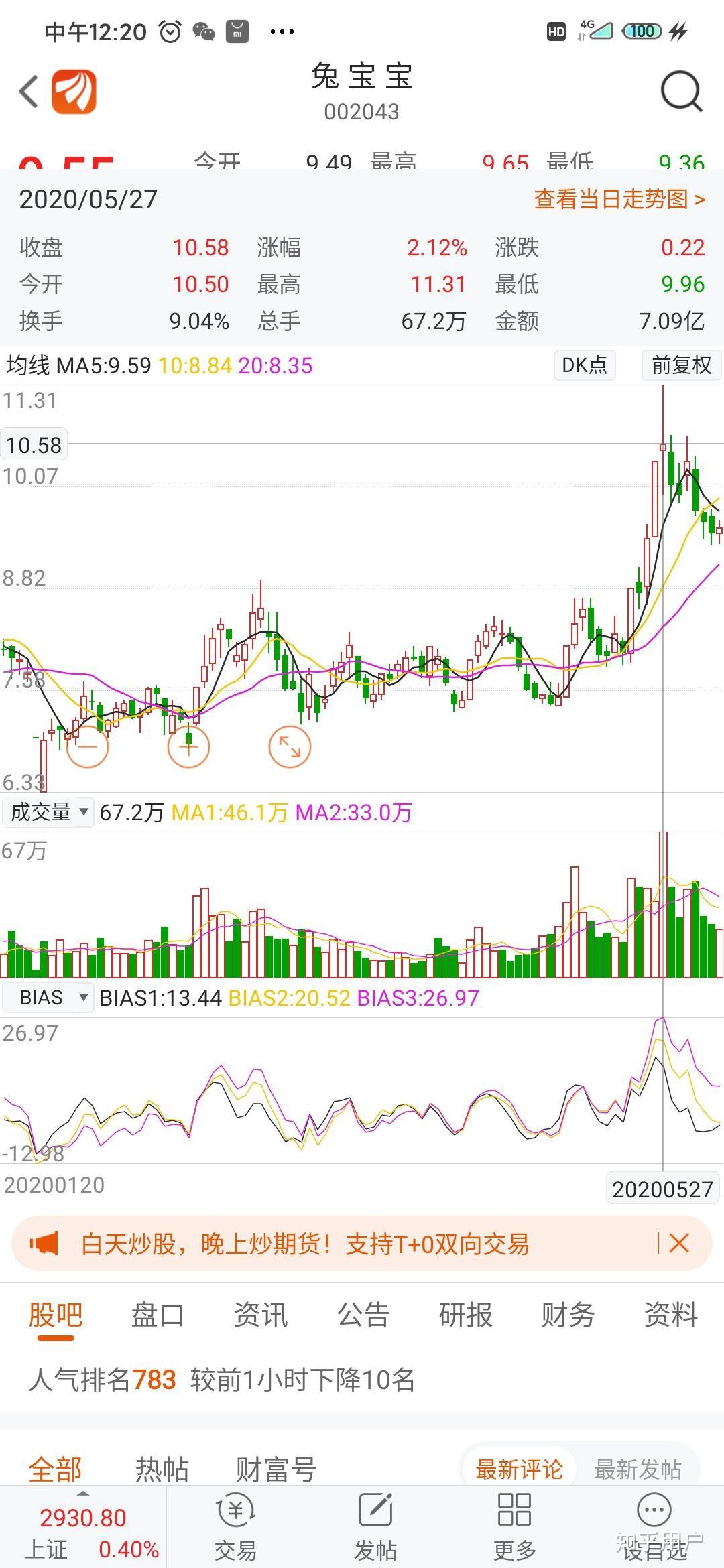Tap the BIAS1:13.44 legend value
This screenshot has width=724, height=1568.
(x=160, y=998)
